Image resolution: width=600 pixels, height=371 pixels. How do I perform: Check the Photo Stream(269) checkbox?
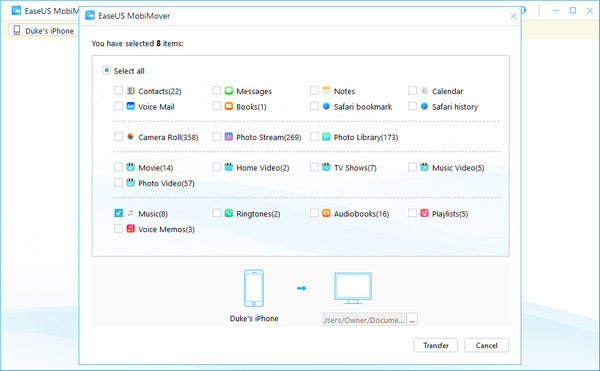217,137
